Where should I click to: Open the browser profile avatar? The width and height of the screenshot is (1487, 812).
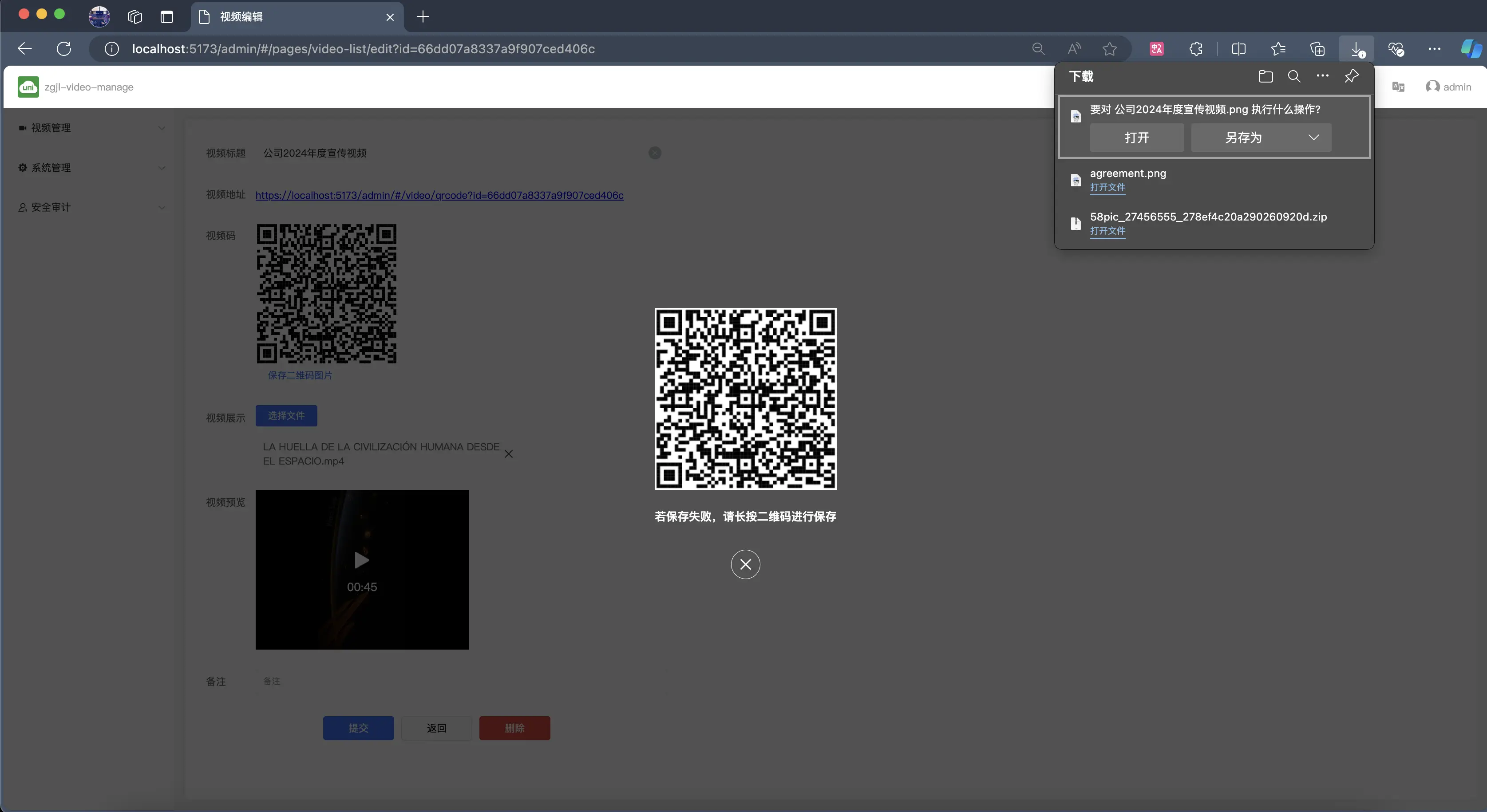click(x=99, y=16)
